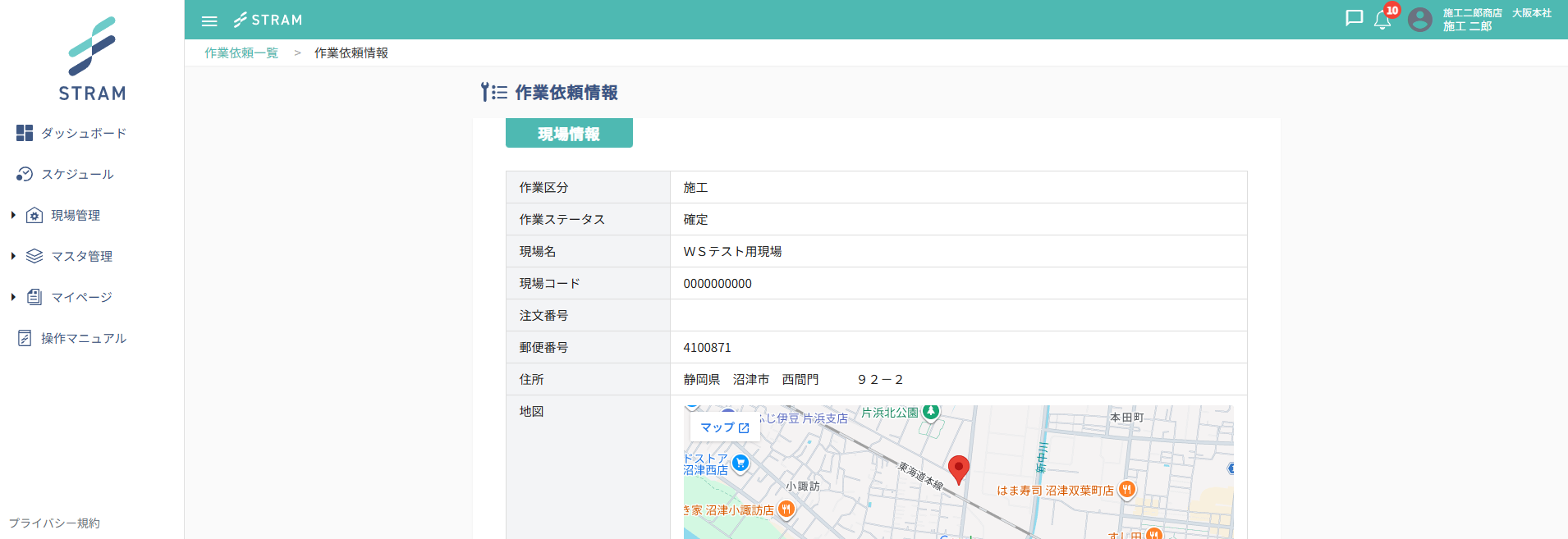Click the 現場管理 house icon
This screenshot has height=539, width=1568.
tap(34, 215)
